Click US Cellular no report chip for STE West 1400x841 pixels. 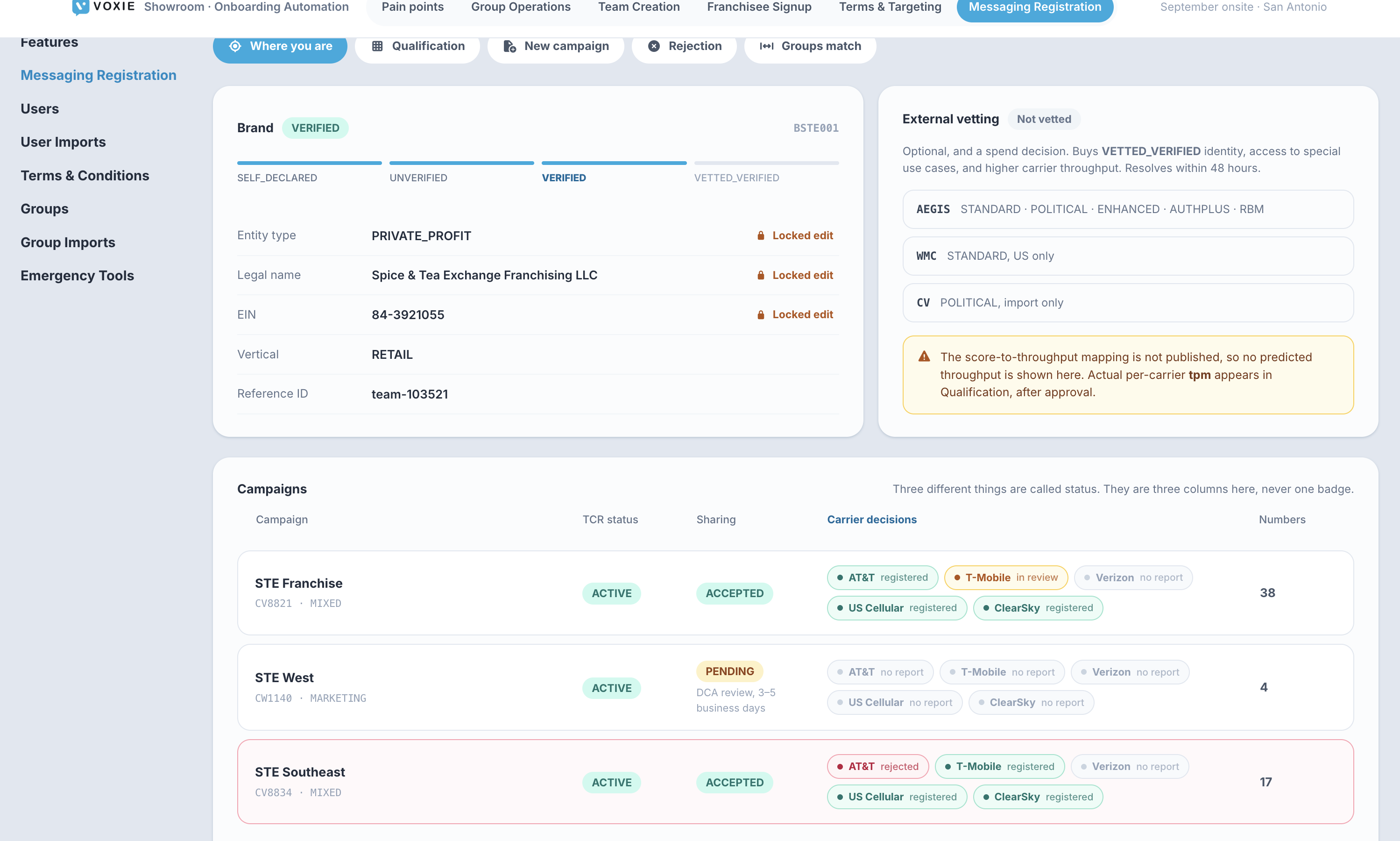(895, 703)
